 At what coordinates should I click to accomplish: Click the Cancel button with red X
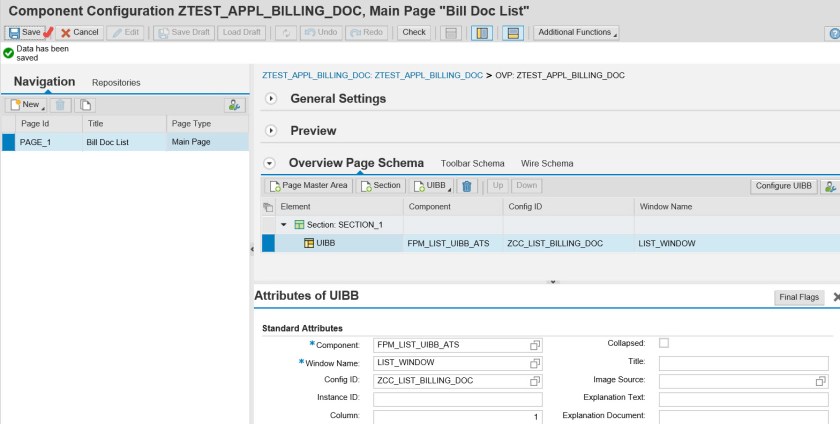tap(79, 32)
